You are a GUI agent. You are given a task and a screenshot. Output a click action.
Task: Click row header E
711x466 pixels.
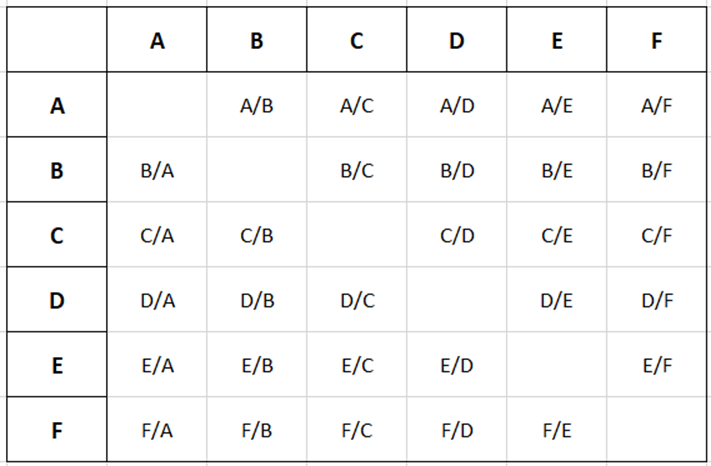[x=57, y=365]
